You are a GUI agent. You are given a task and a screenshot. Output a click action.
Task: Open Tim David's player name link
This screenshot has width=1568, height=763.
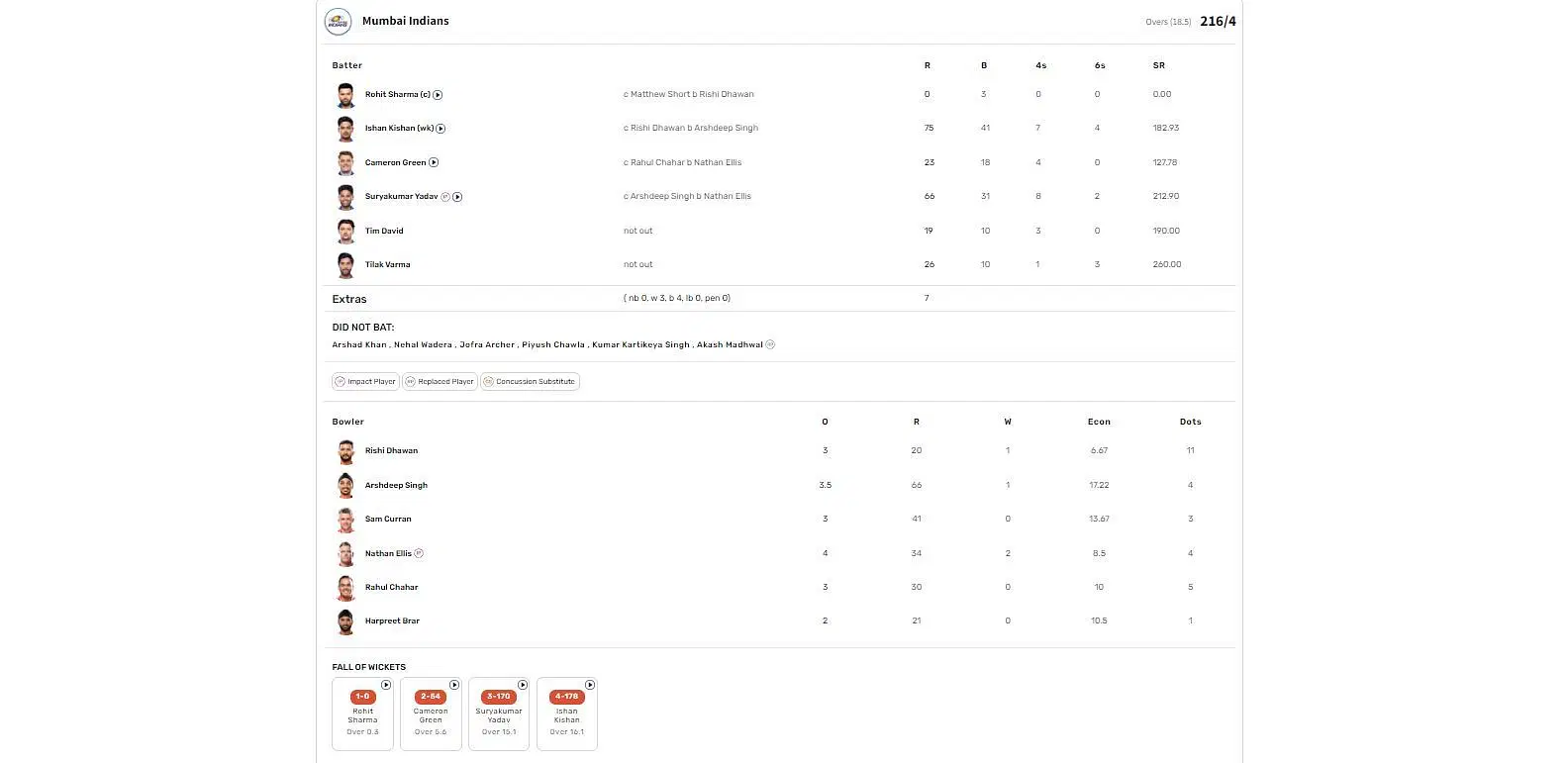[384, 231]
